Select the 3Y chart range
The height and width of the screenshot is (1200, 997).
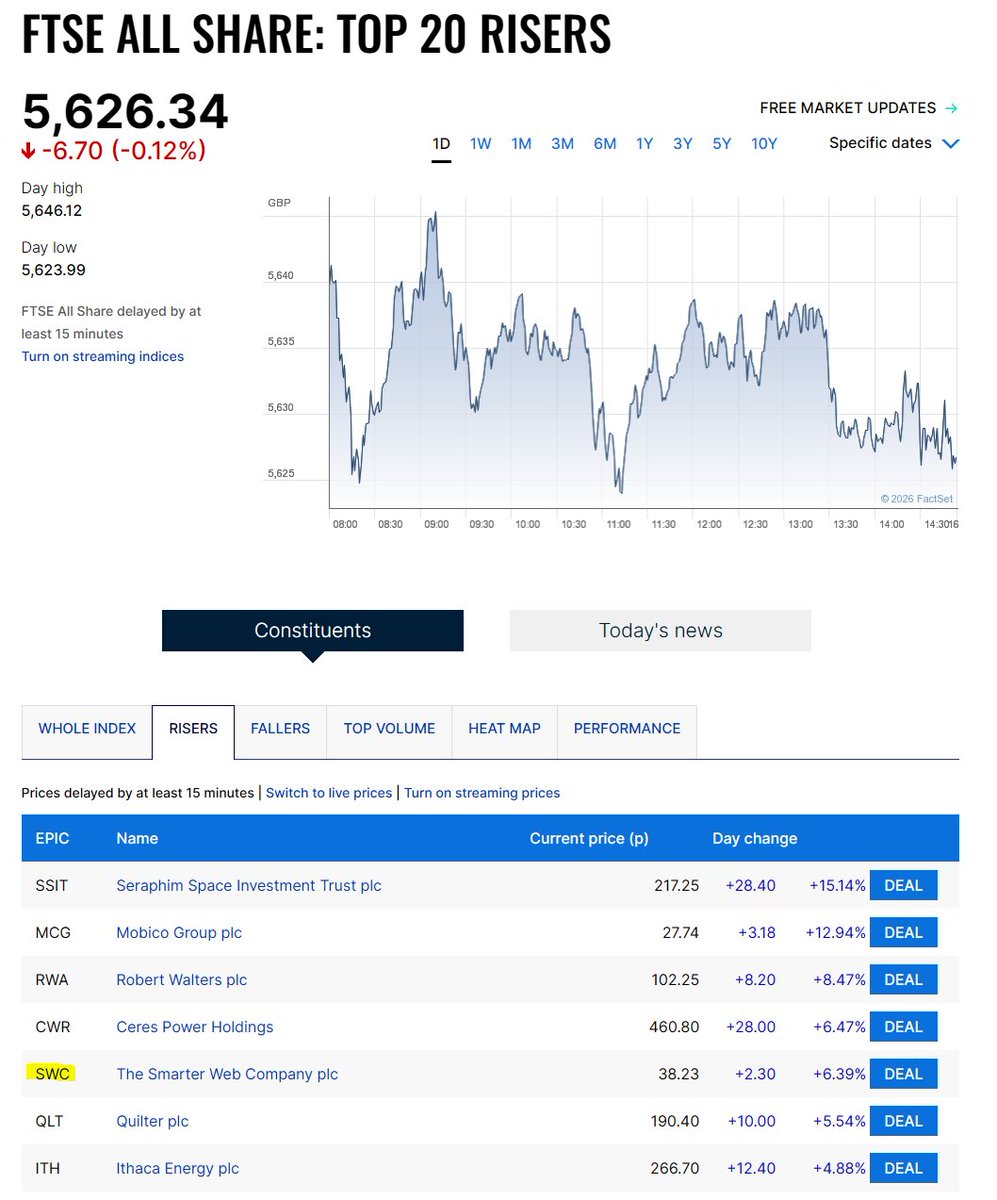[x=682, y=144]
